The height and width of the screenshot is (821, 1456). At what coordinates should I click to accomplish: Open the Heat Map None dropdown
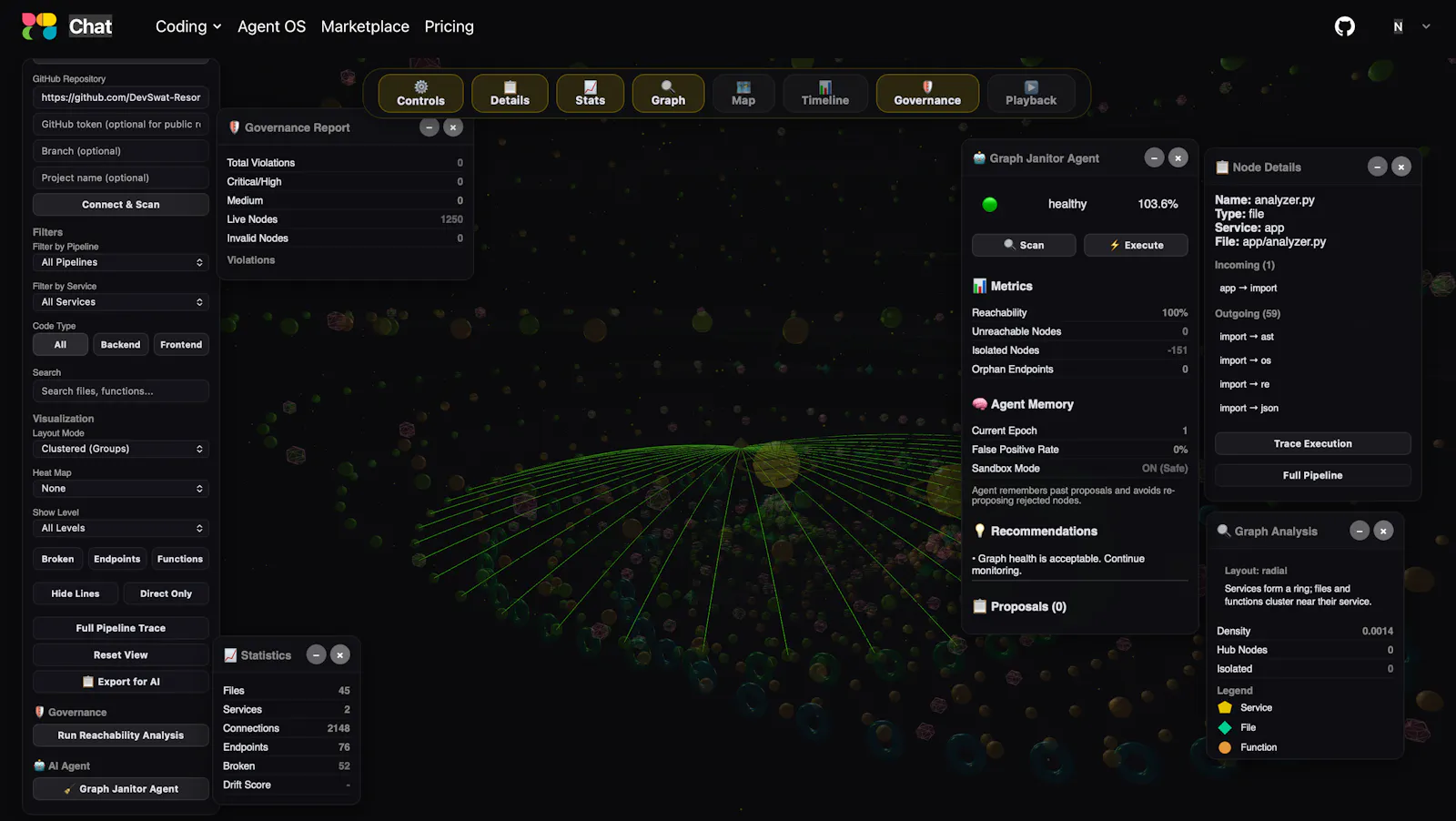pos(121,489)
